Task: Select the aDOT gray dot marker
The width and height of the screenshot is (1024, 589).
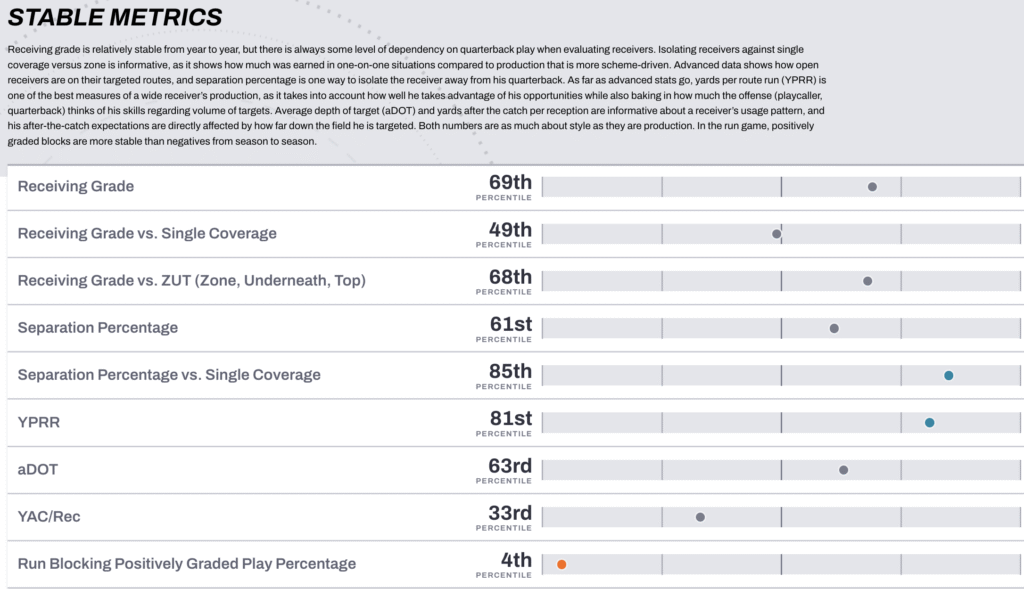Action: coord(843,470)
